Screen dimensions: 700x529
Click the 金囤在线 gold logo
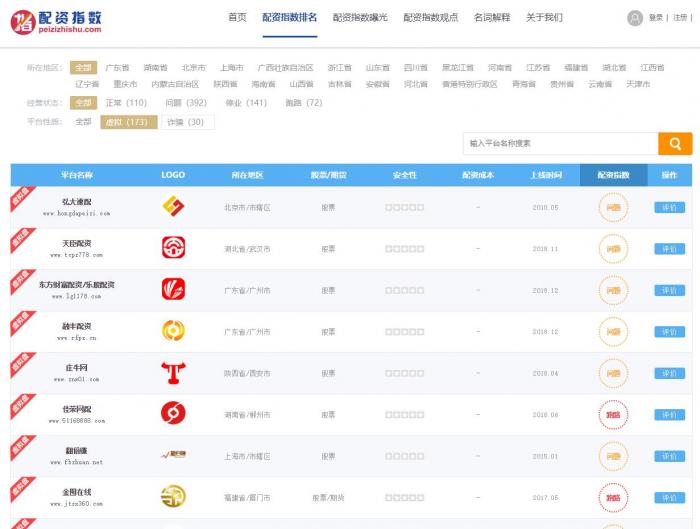pos(173,497)
